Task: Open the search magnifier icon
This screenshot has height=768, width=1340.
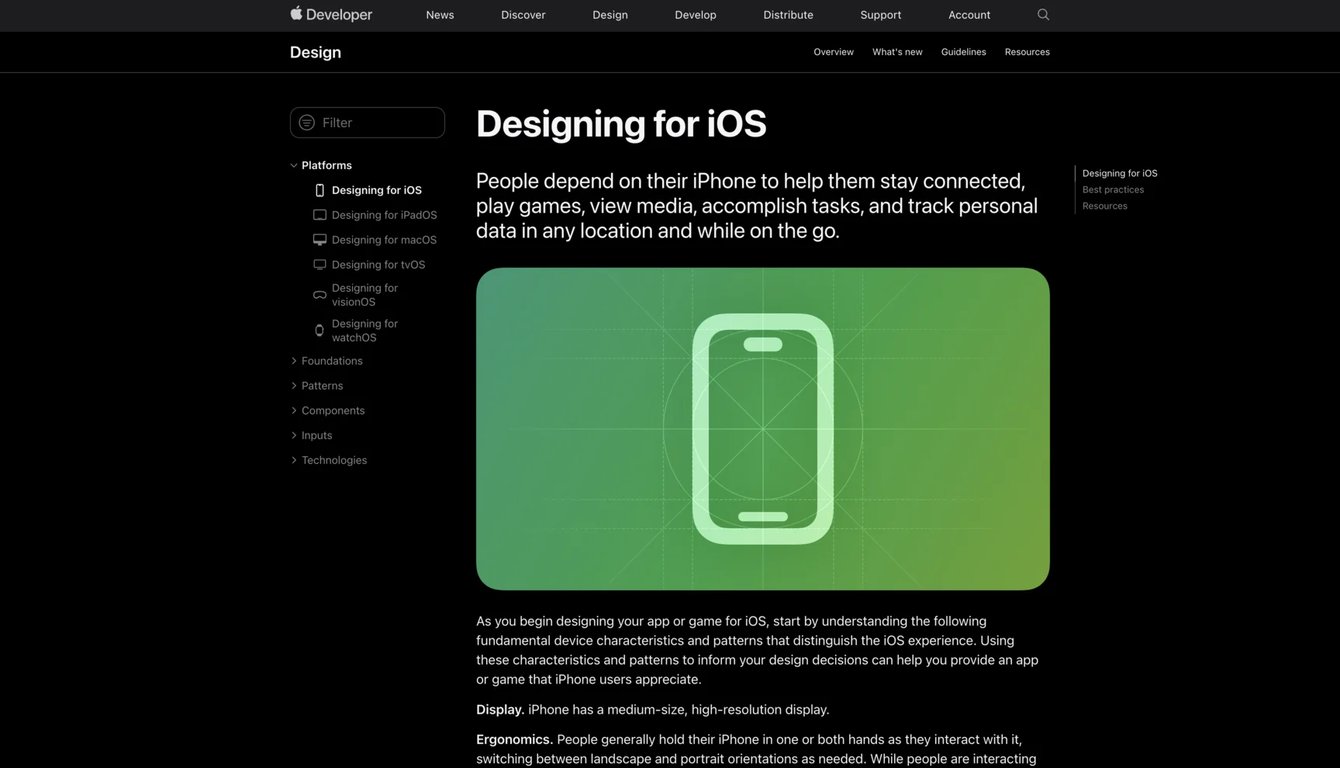Action: 1043,14
